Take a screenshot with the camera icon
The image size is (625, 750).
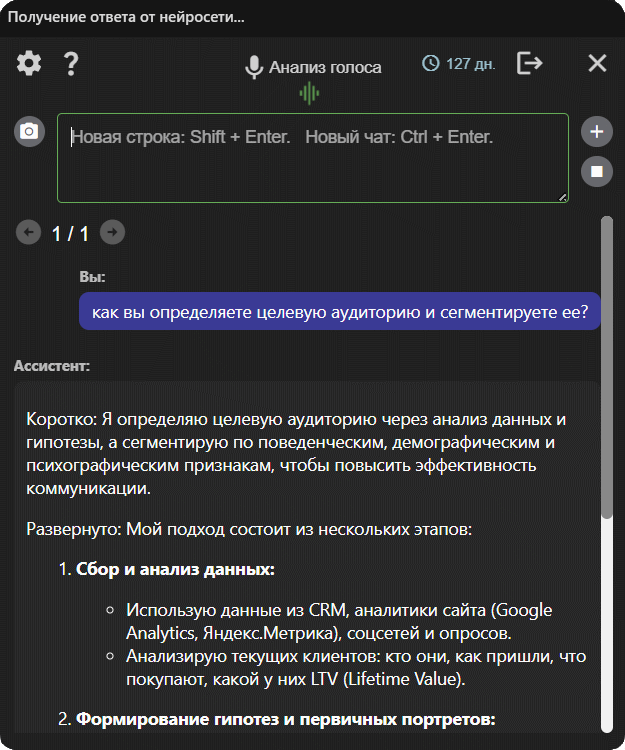tap(30, 132)
